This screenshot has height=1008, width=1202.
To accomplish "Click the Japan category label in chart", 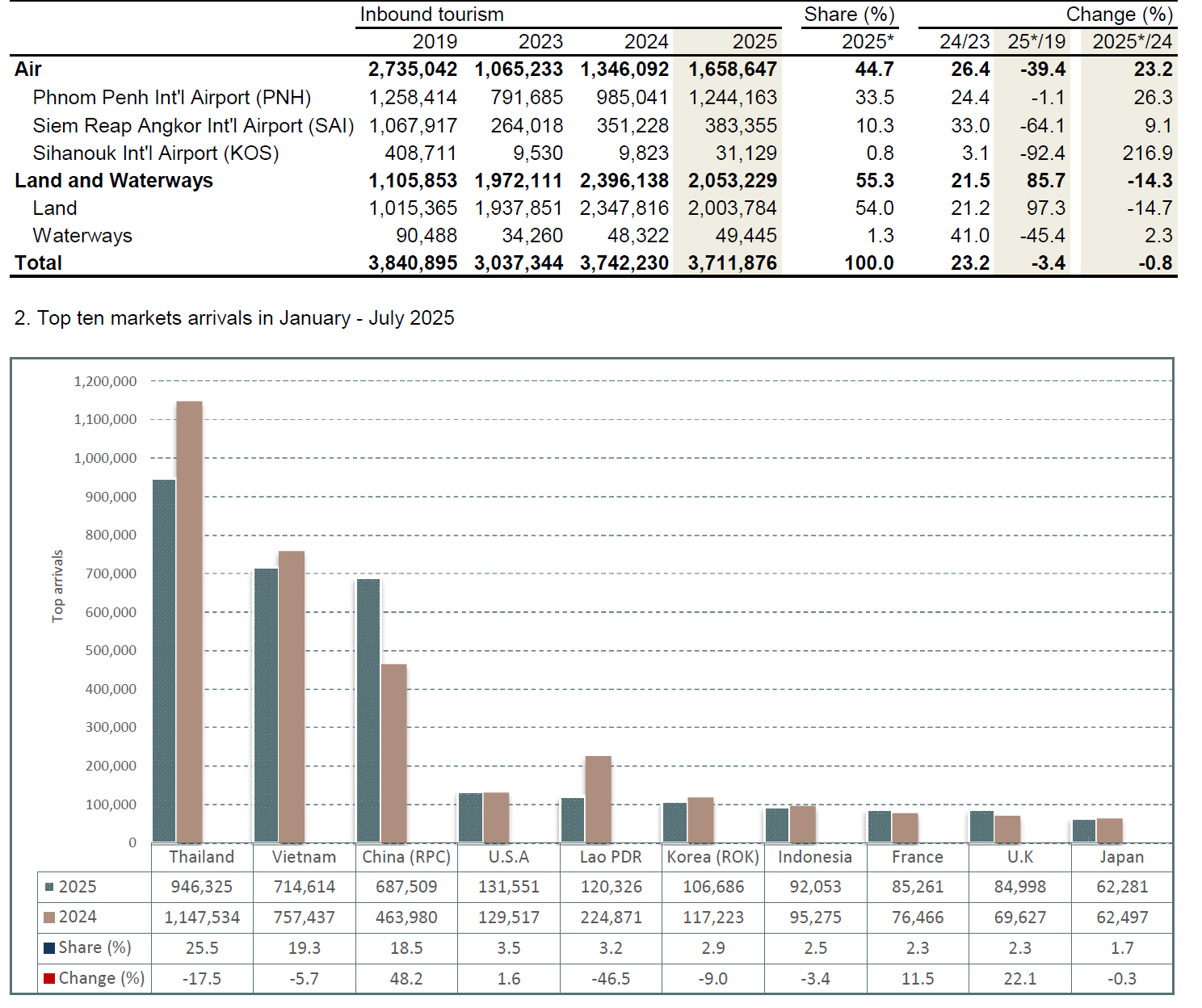I will coord(1121,857).
